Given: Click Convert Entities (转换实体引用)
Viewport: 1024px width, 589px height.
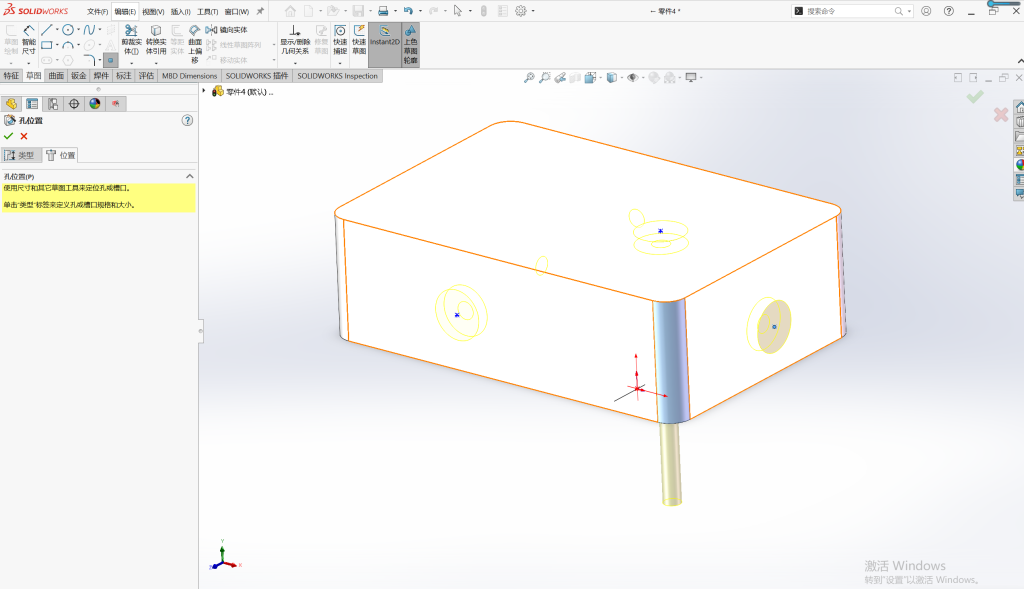Looking at the screenshot, I should [x=155, y=40].
